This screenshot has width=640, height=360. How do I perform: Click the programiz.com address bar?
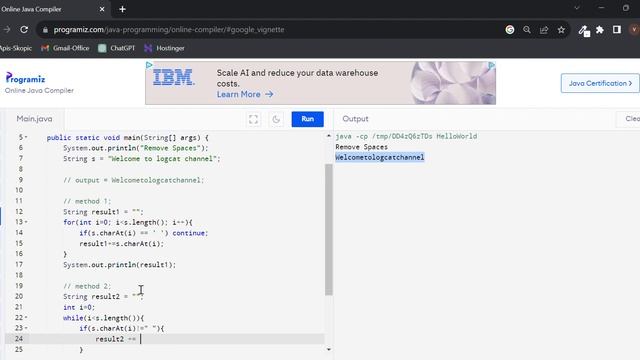pyautogui.click(x=169, y=29)
